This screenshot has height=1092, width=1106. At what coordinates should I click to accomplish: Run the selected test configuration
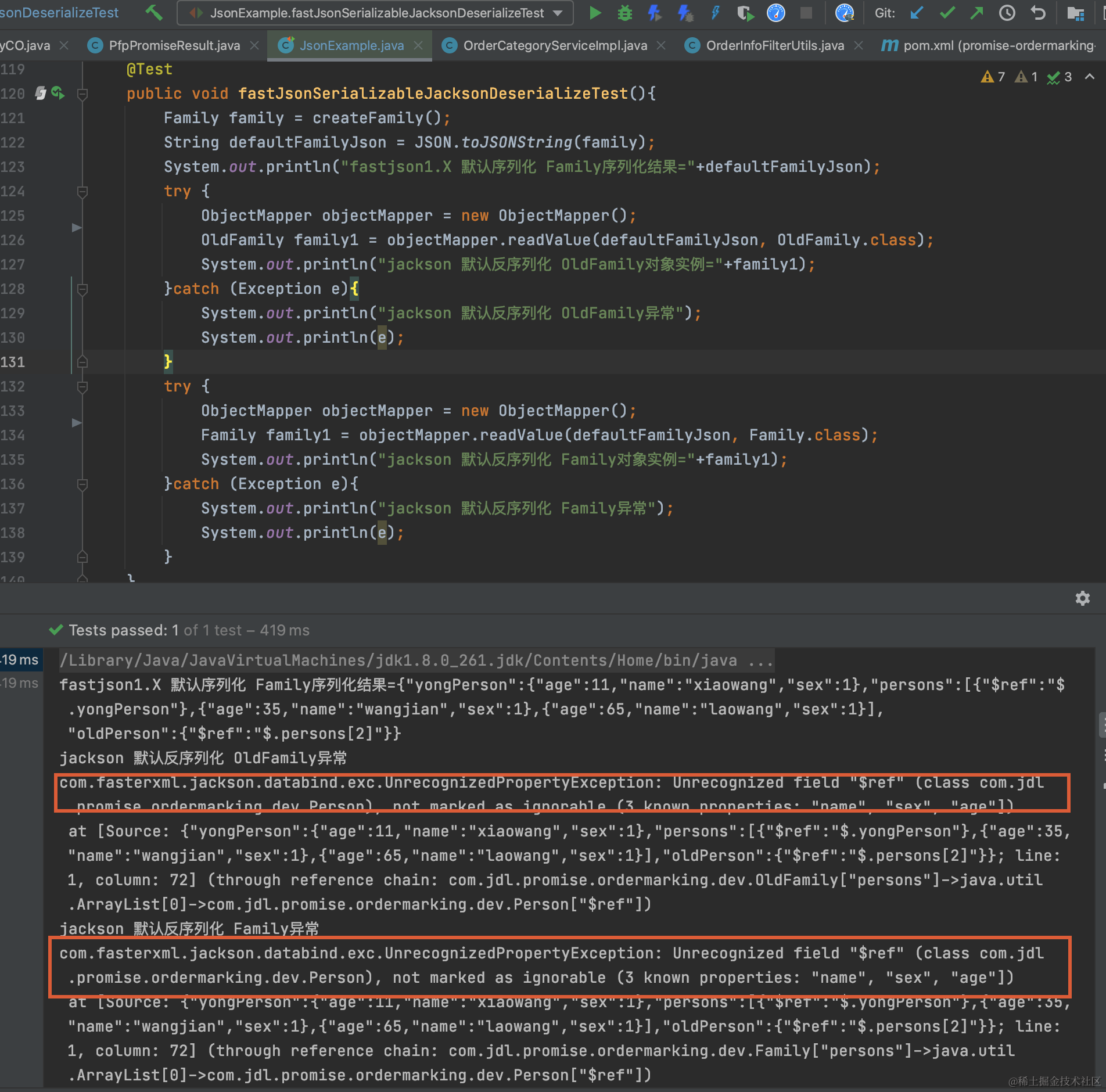point(595,12)
